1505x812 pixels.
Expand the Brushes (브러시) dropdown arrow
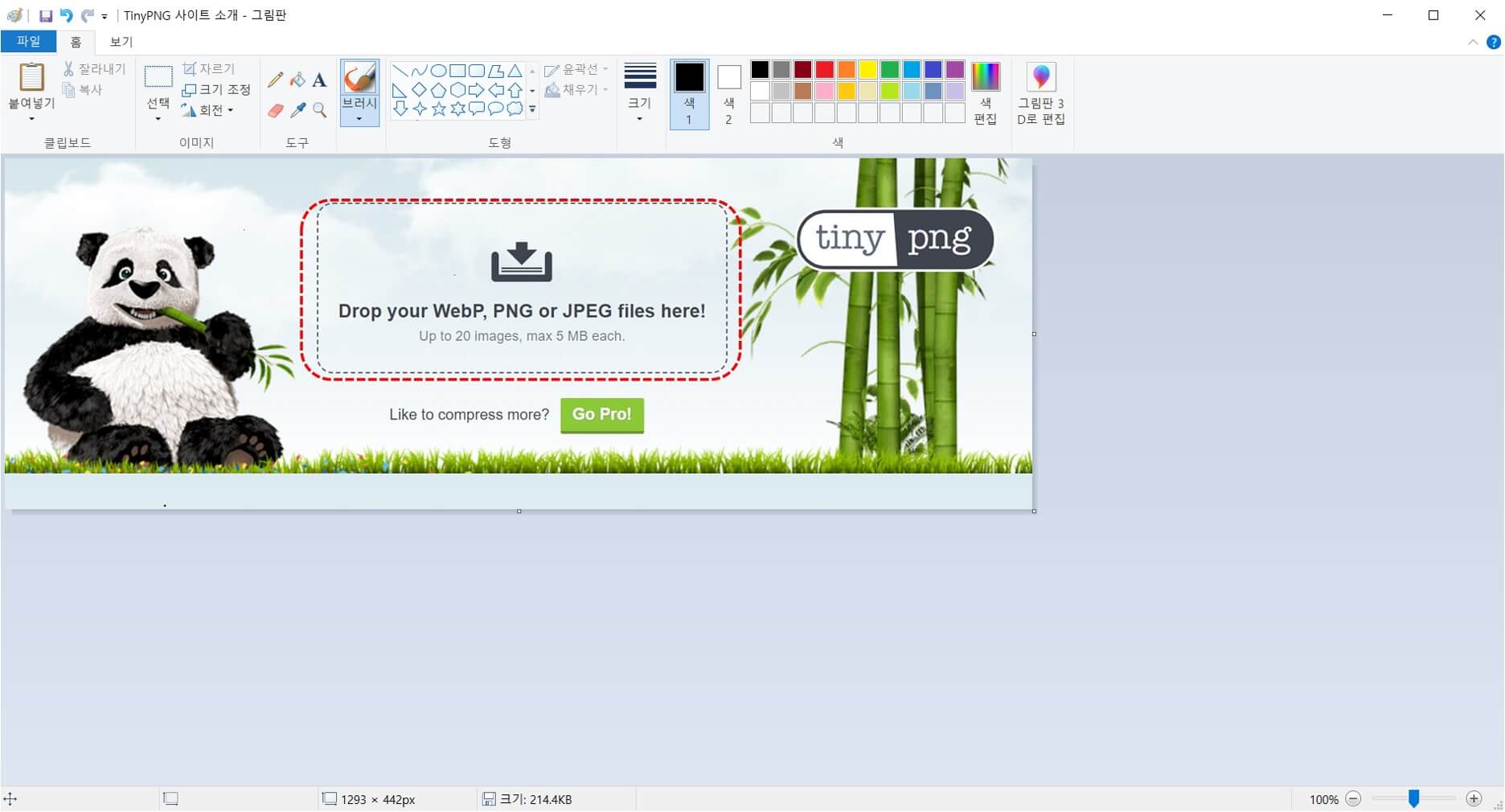(x=359, y=119)
